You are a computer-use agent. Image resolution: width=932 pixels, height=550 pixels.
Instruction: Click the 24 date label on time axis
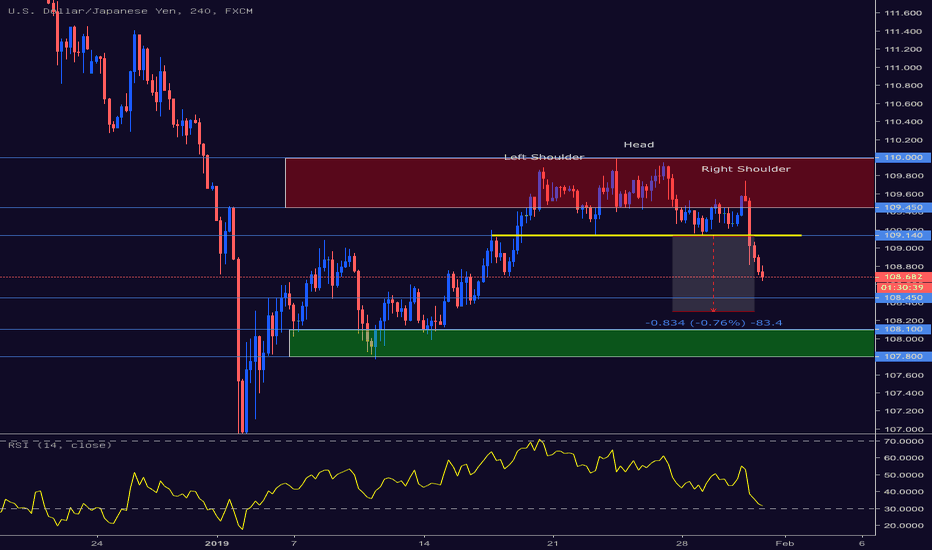click(x=97, y=543)
